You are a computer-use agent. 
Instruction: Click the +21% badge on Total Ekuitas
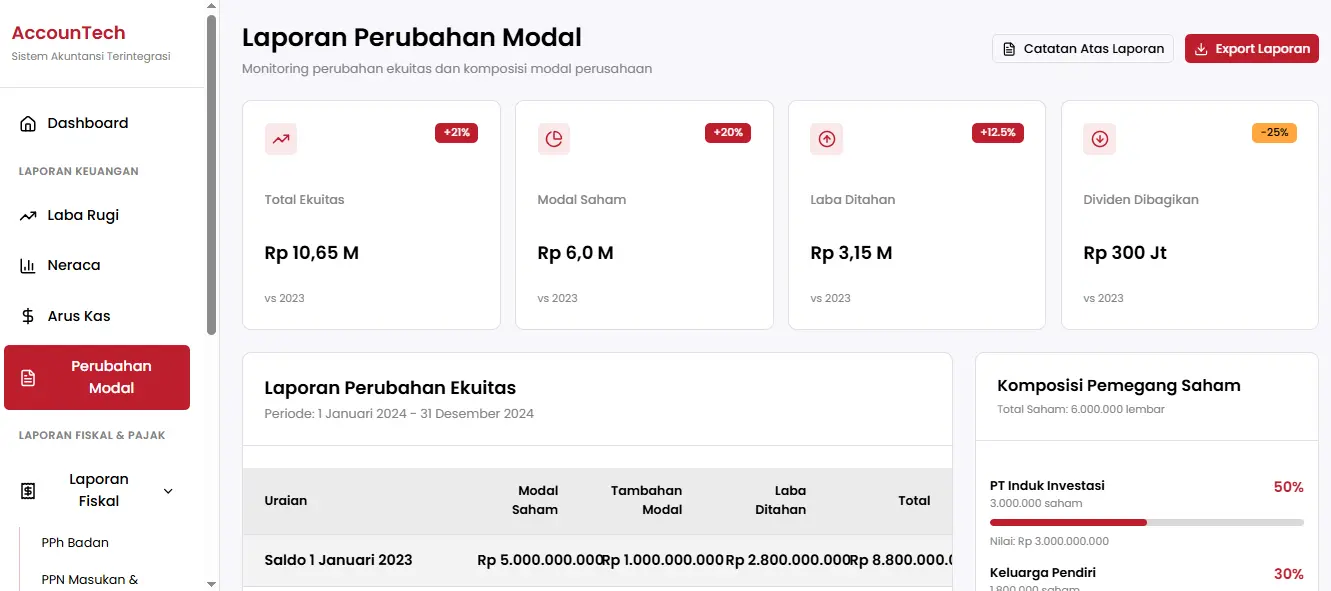456,132
